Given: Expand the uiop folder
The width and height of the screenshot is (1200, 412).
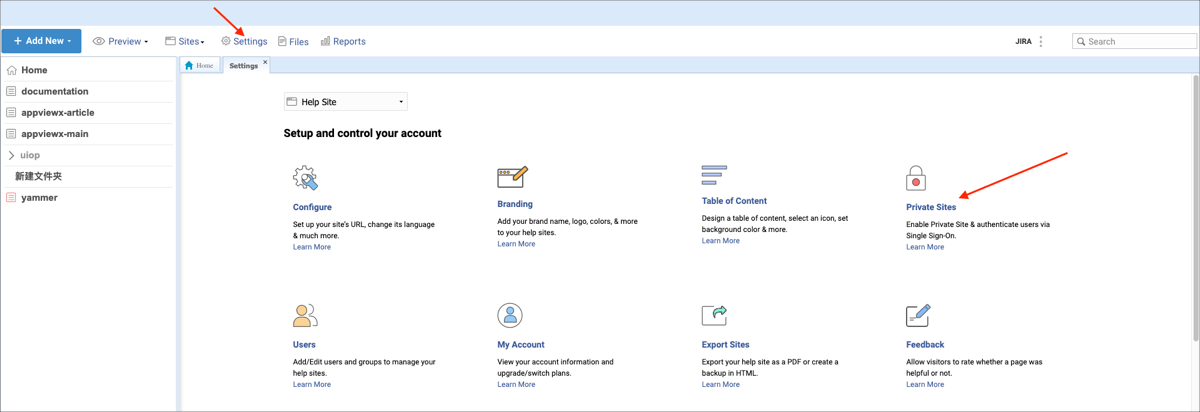Looking at the screenshot, I should coord(11,155).
